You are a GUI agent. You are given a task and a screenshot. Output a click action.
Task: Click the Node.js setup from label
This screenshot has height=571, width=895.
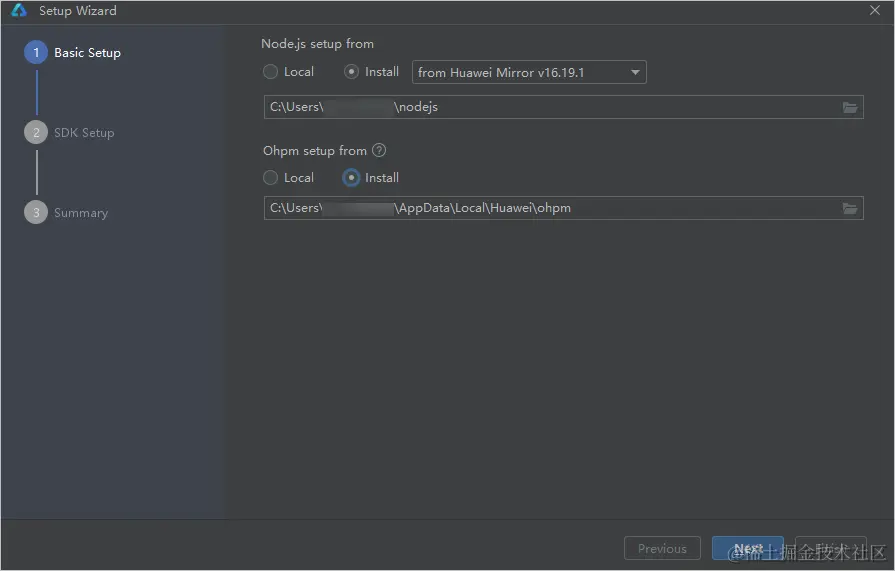point(317,44)
